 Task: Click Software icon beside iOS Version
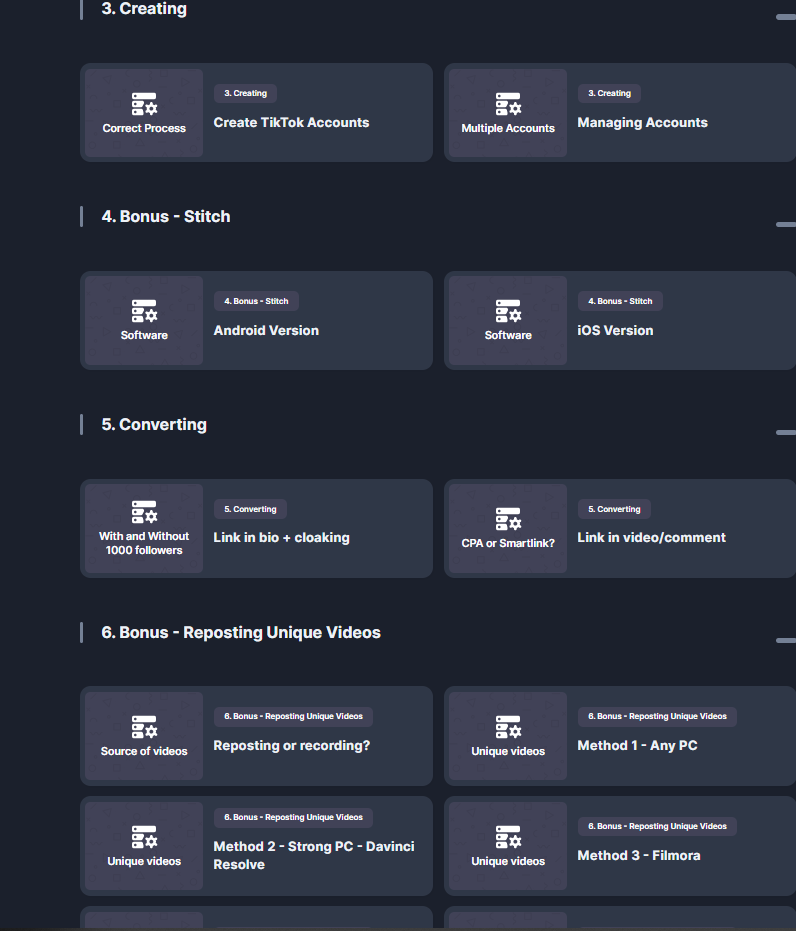pos(508,311)
